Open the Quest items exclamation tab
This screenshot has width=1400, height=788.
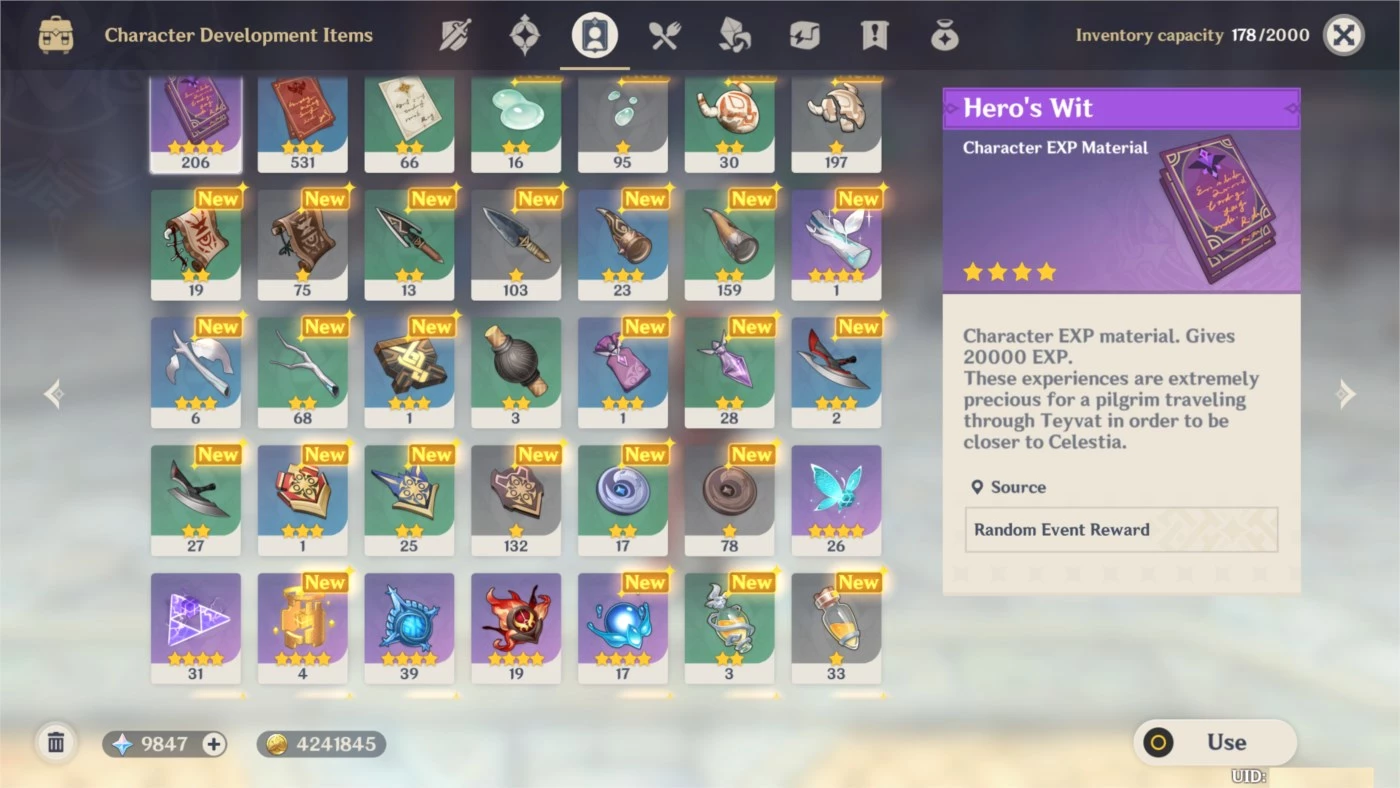coord(874,36)
